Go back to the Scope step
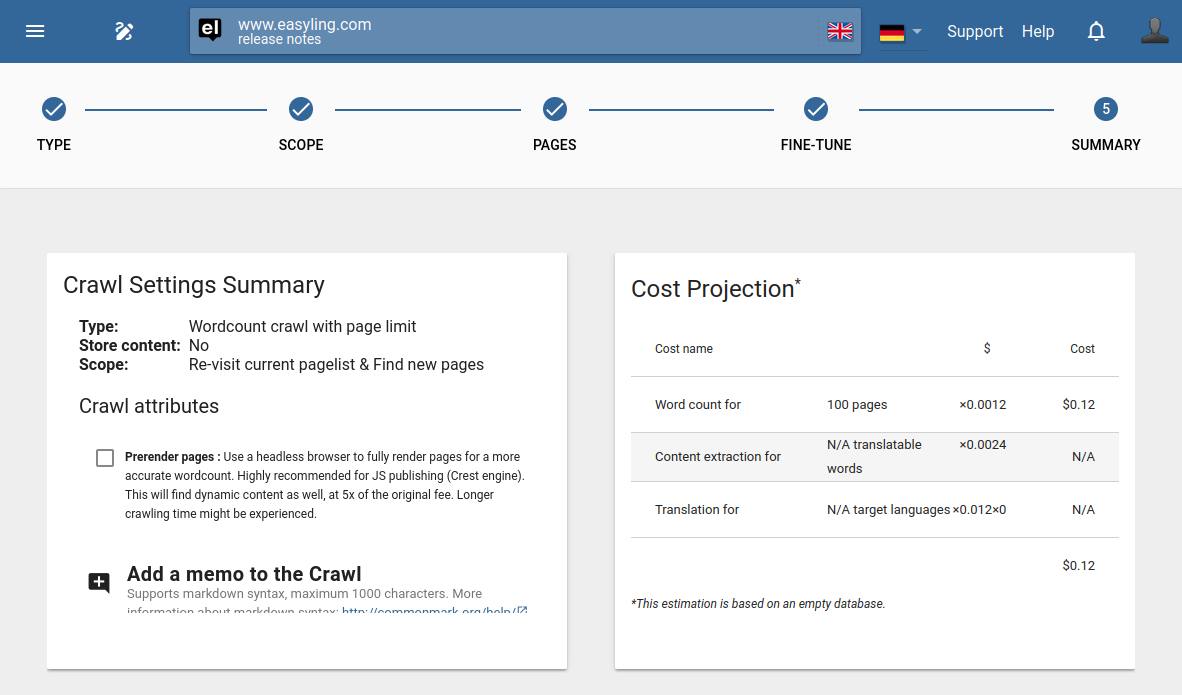This screenshot has width=1182, height=695. pos(301,109)
